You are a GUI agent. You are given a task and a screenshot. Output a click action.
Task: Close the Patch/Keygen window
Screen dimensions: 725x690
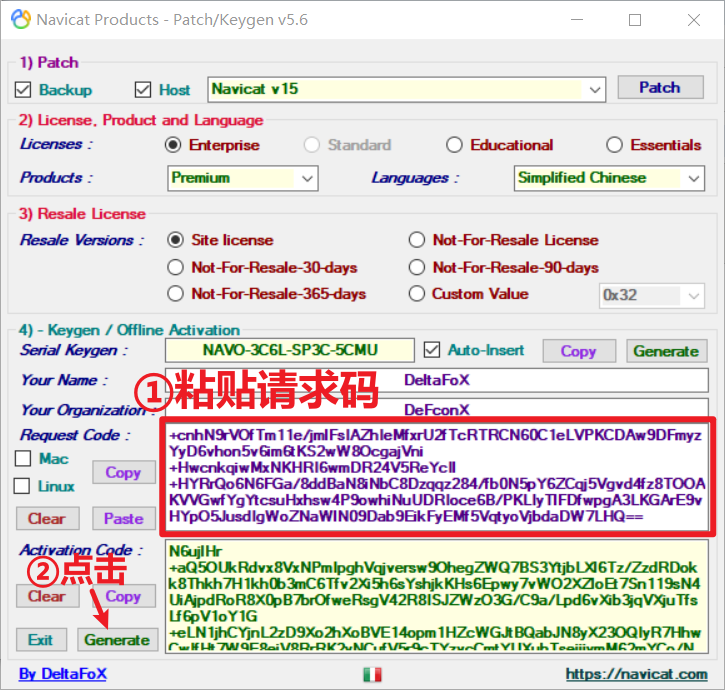[694, 20]
